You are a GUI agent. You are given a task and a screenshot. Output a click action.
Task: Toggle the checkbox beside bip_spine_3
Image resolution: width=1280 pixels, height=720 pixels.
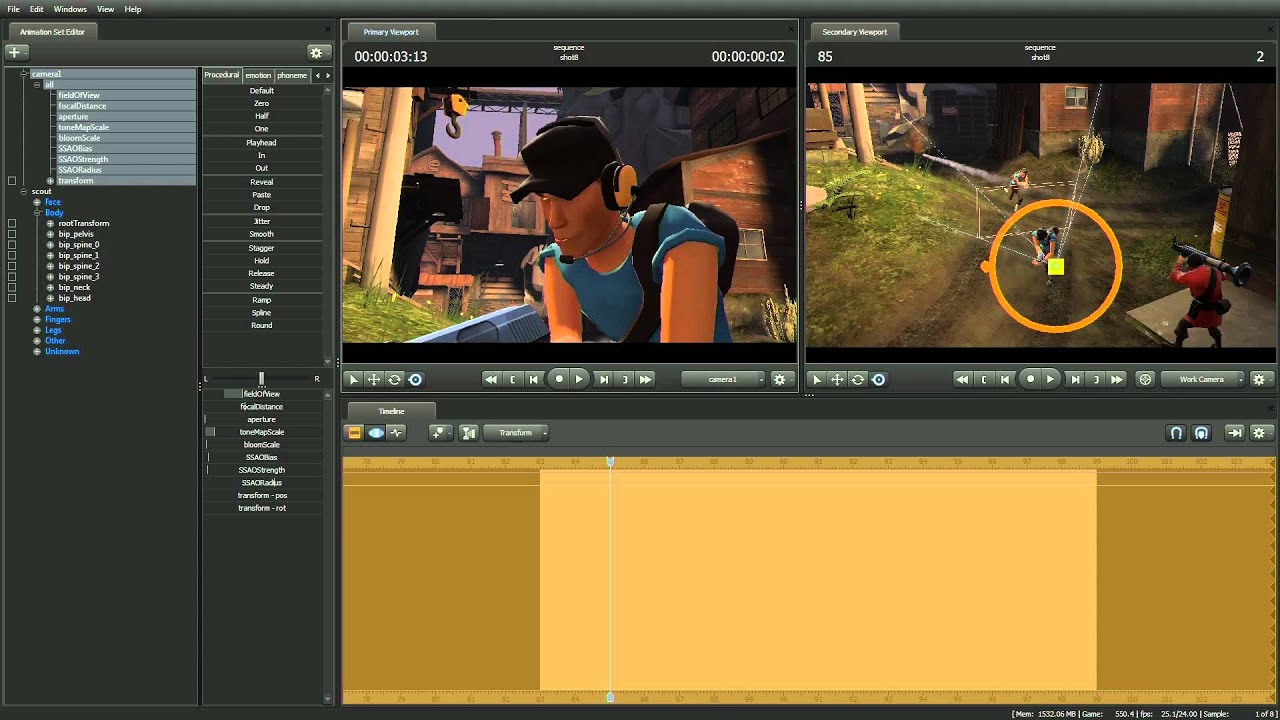click(12, 277)
